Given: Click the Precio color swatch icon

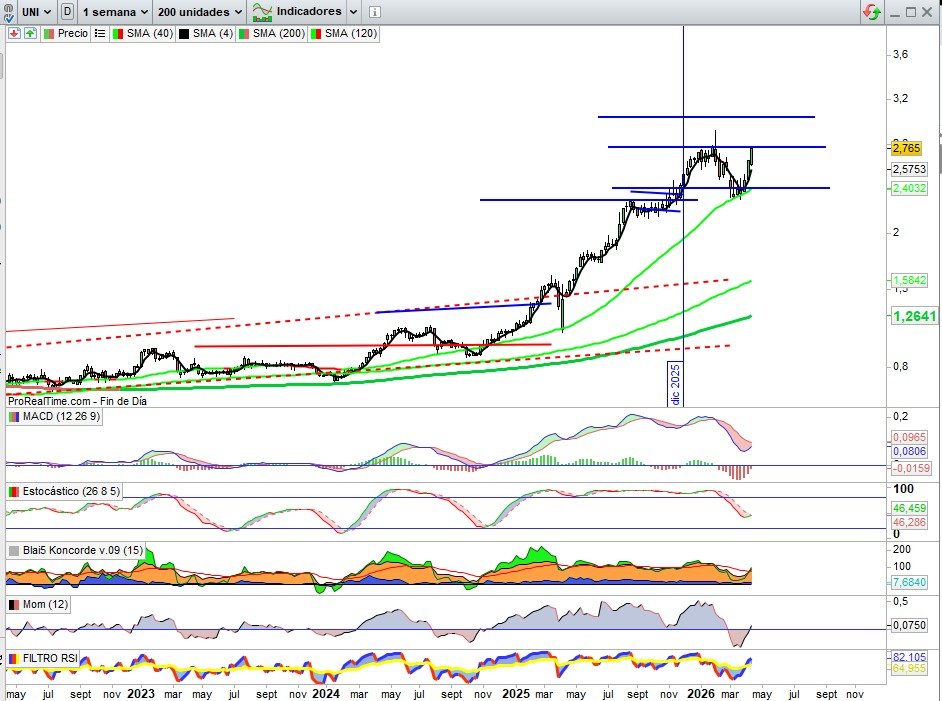Looking at the screenshot, I should click(49, 34).
